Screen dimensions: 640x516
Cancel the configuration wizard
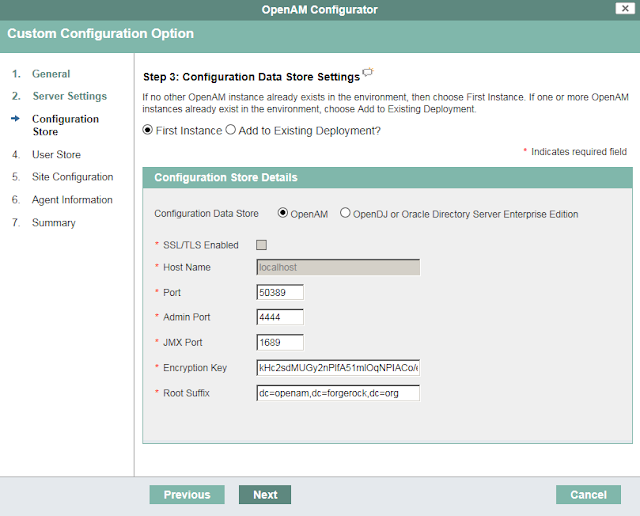coord(588,495)
